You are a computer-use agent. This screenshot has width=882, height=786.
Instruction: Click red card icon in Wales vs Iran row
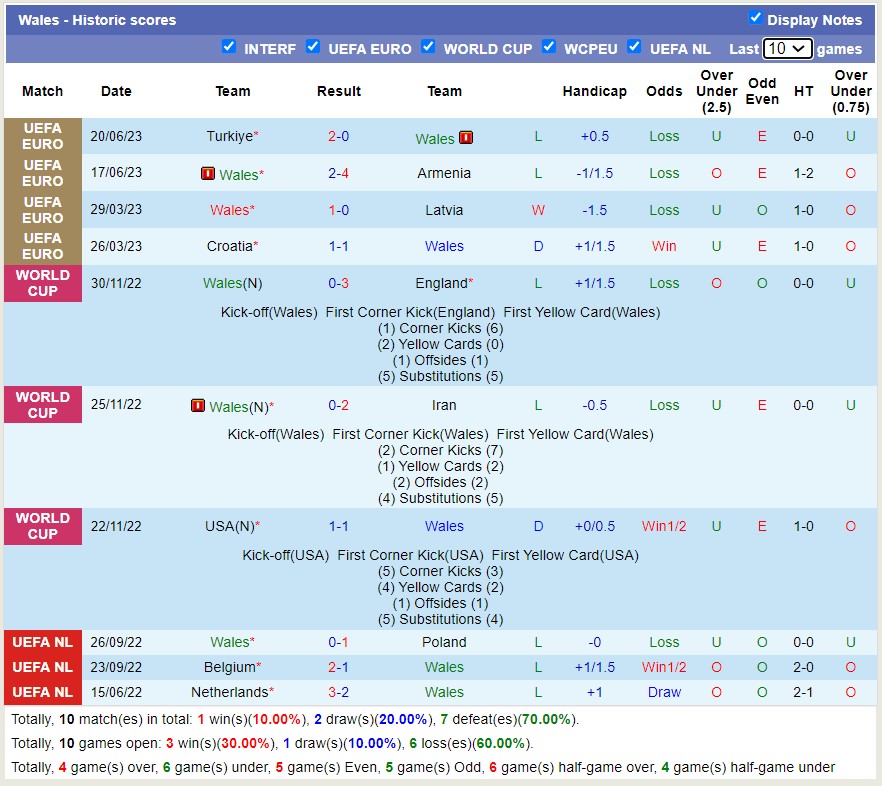point(198,406)
